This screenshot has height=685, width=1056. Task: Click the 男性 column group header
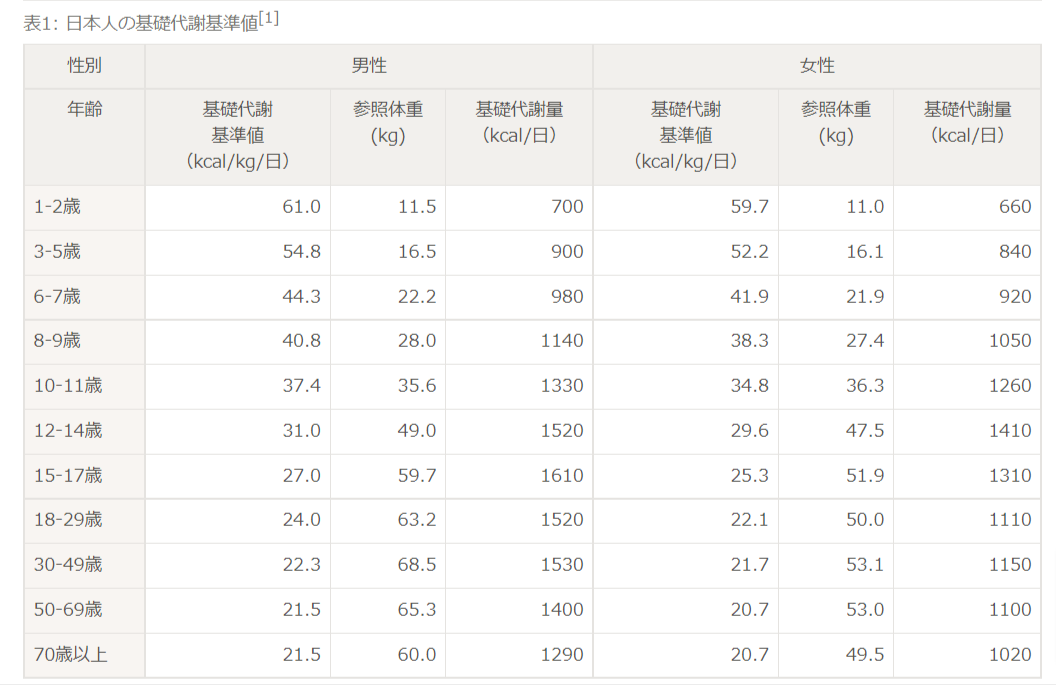pos(368,66)
